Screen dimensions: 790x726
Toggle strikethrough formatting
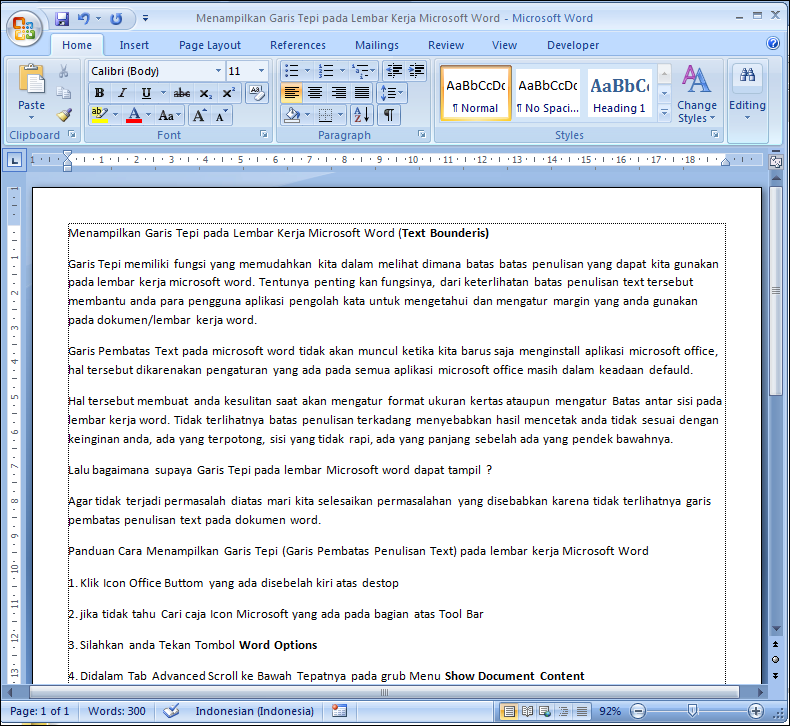coord(182,93)
